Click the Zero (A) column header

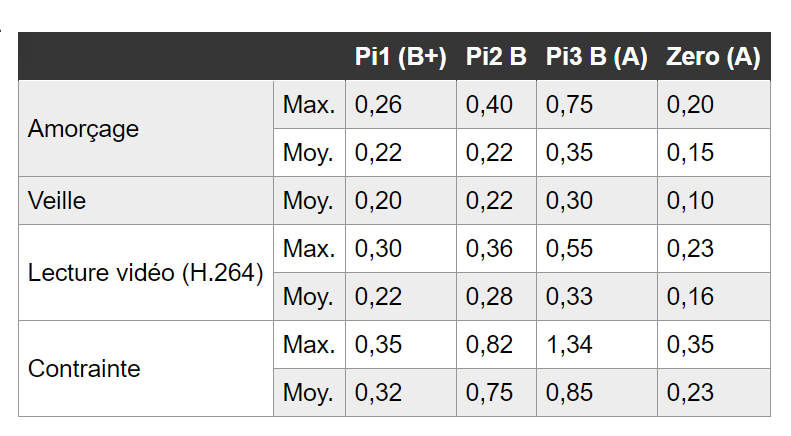[x=713, y=57]
